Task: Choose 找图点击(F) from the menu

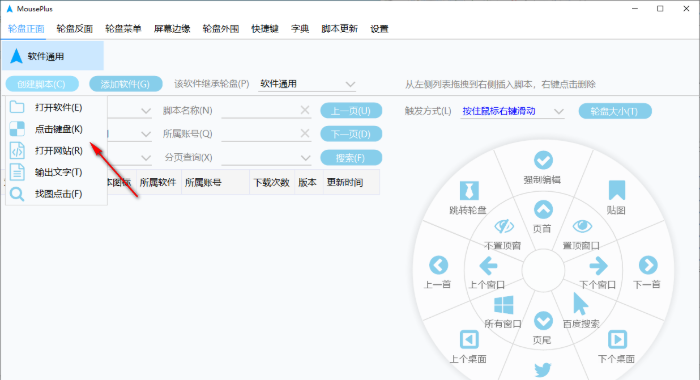Action: click(x=56, y=194)
